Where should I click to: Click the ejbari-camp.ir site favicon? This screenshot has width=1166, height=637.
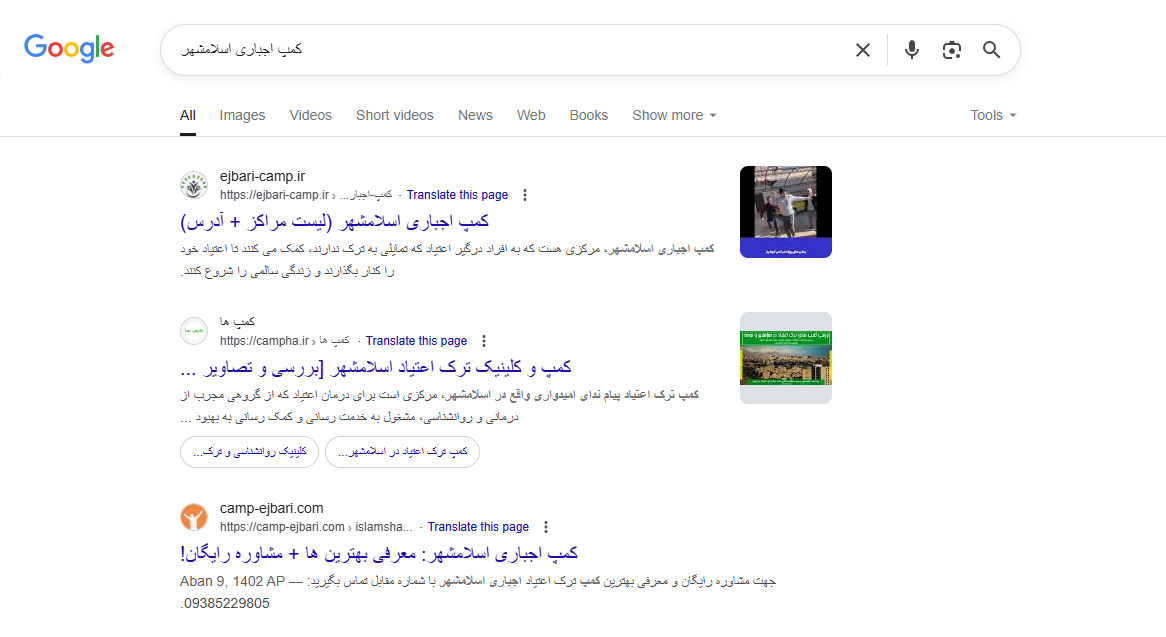[194, 185]
